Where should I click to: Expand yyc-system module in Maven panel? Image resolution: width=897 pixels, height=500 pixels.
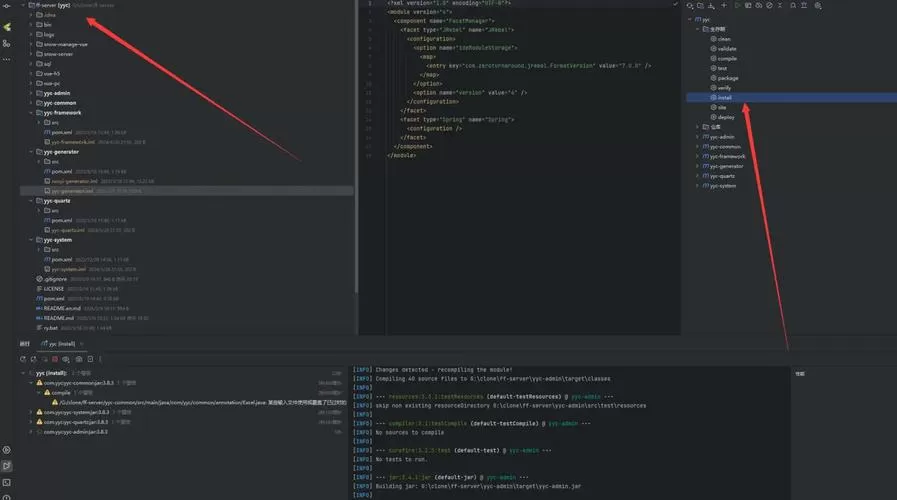tap(697, 185)
